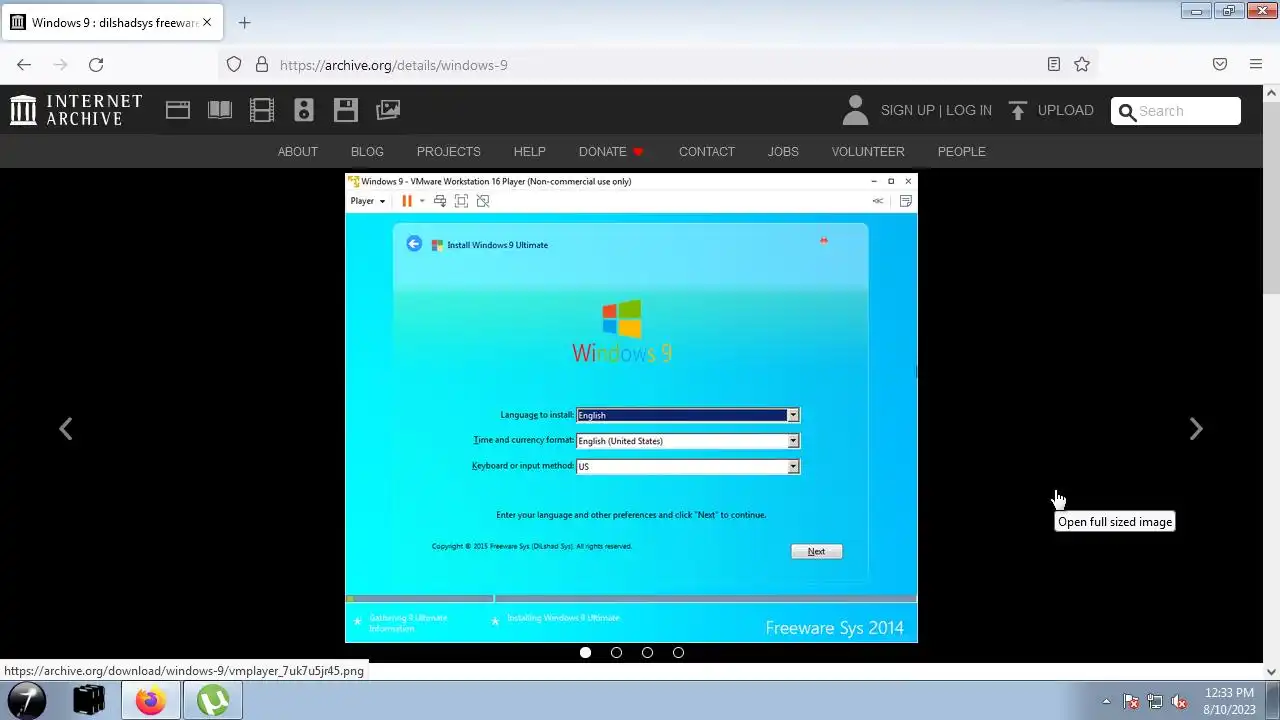Open a new browser tab
This screenshot has width=1280, height=720.
(x=244, y=22)
